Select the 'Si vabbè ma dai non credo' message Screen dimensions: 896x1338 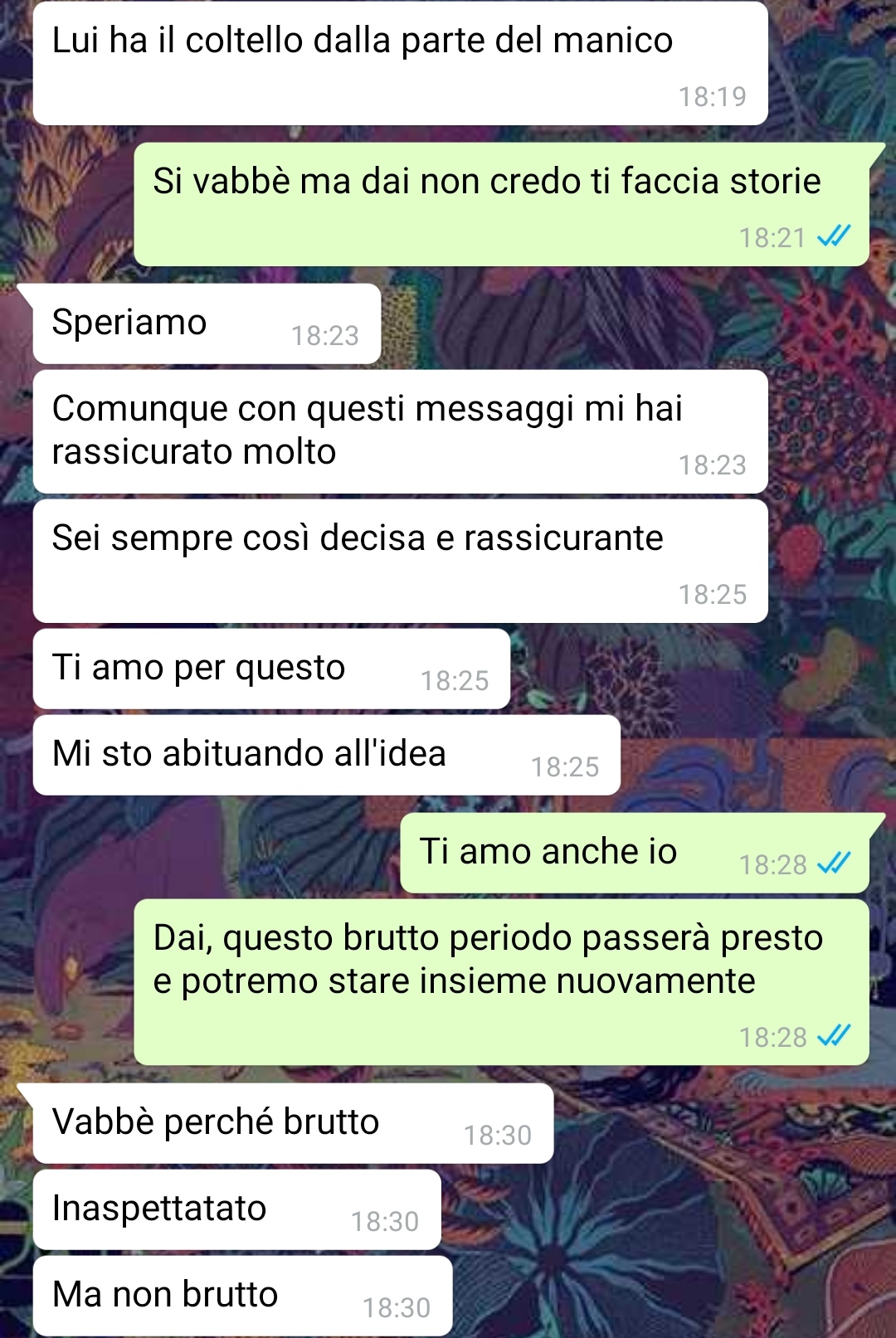tap(502, 204)
